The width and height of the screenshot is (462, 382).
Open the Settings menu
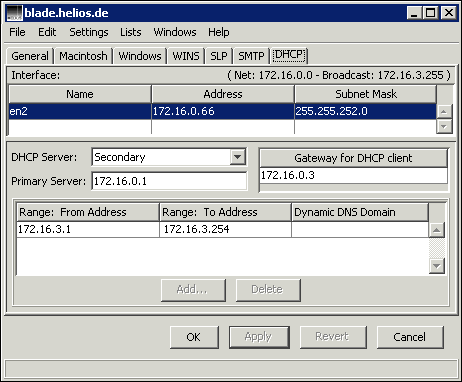[x=89, y=32]
